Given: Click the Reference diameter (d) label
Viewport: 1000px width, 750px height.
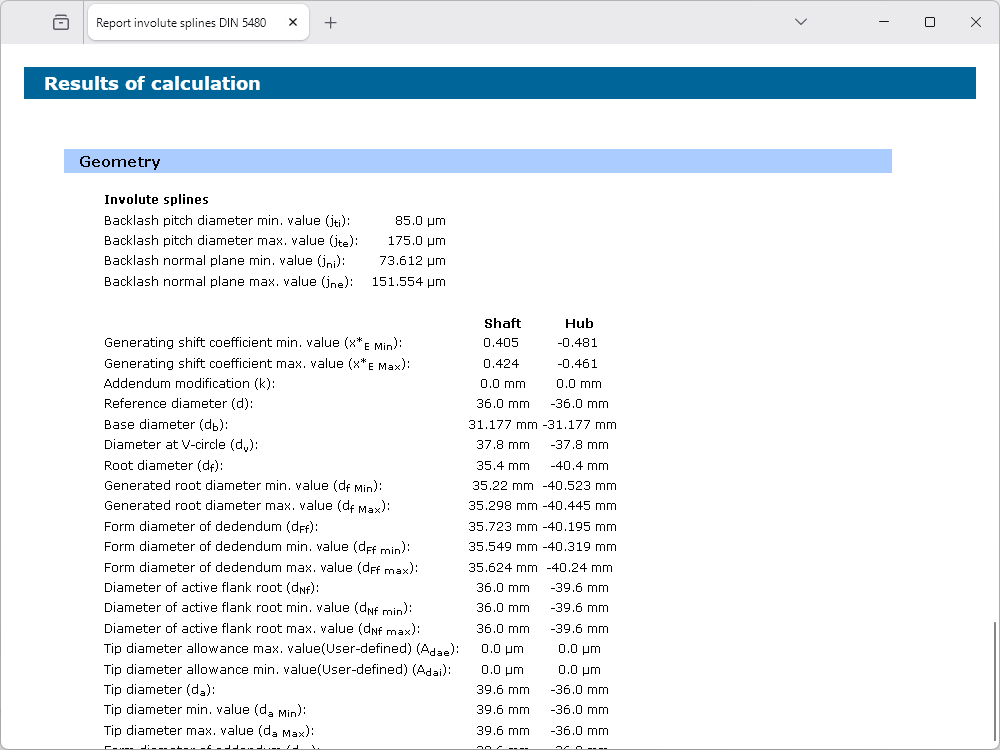Looking at the screenshot, I should [x=178, y=404].
